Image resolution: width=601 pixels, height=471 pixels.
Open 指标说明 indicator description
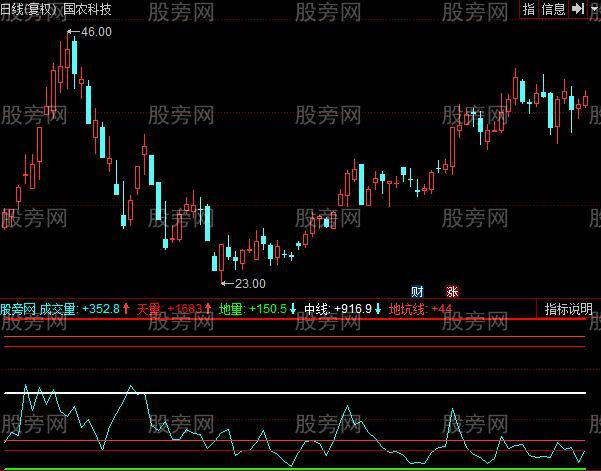pyautogui.click(x=569, y=309)
